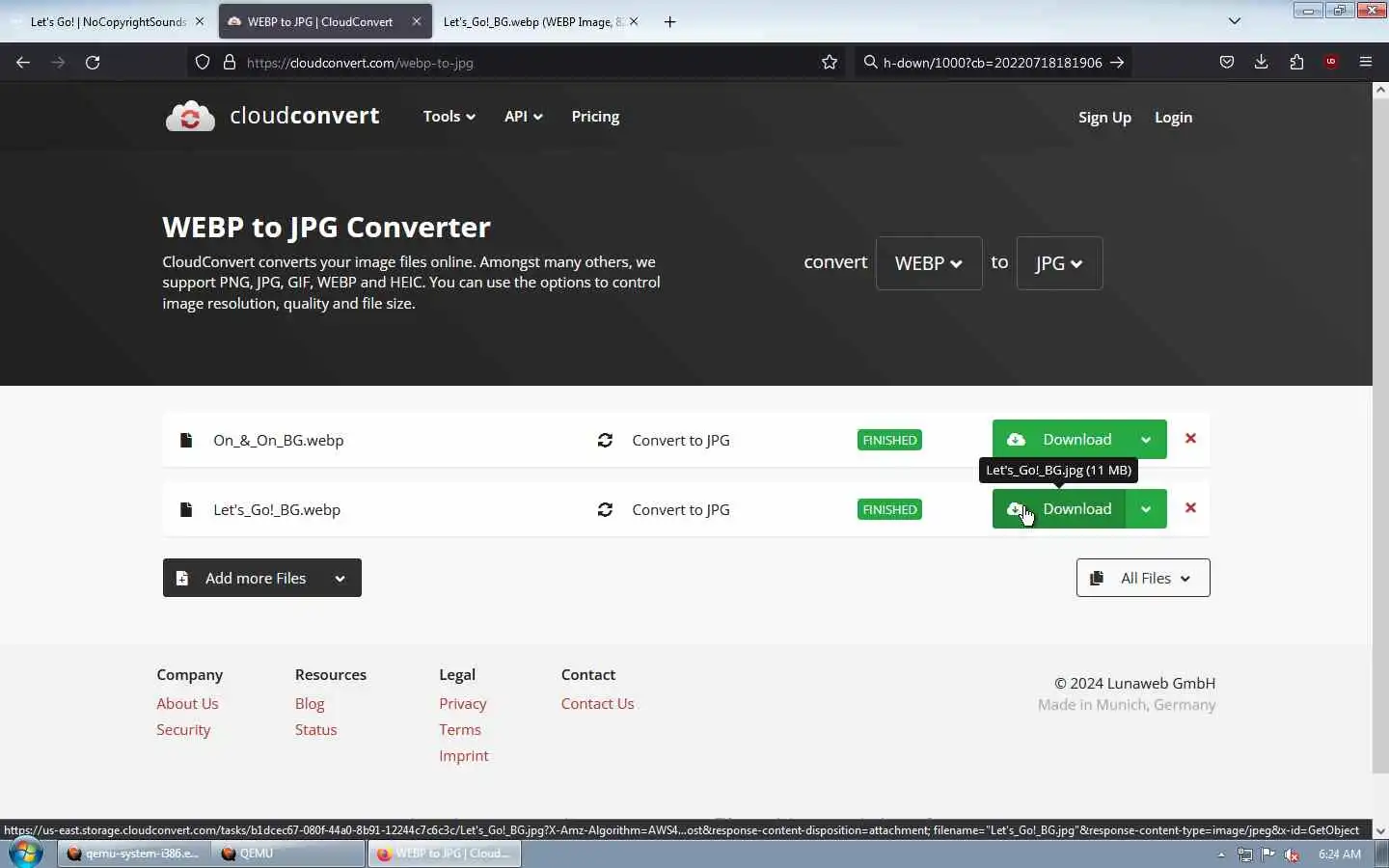Remove Let's_Go!_BG.webp with red X
Screen dimensions: 1389x868
pos(1190,508)
